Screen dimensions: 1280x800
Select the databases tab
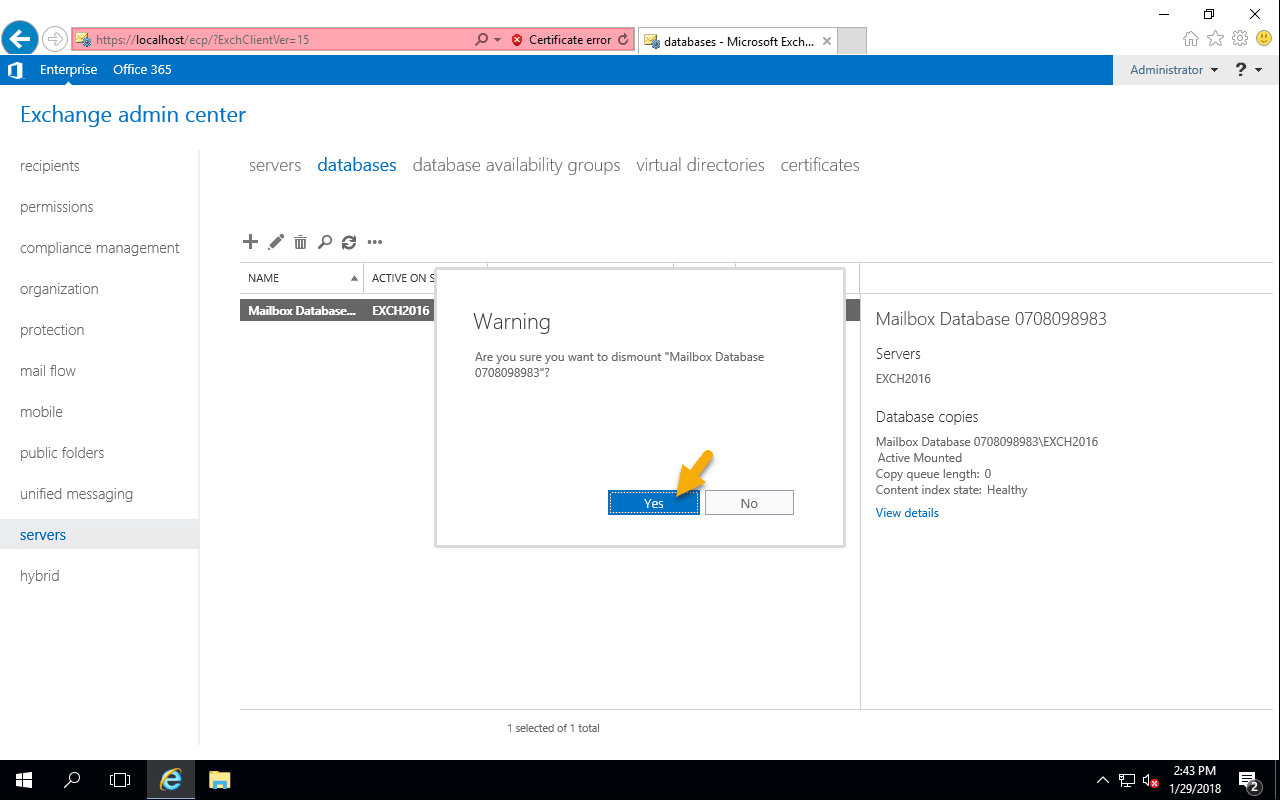point(357,165)
